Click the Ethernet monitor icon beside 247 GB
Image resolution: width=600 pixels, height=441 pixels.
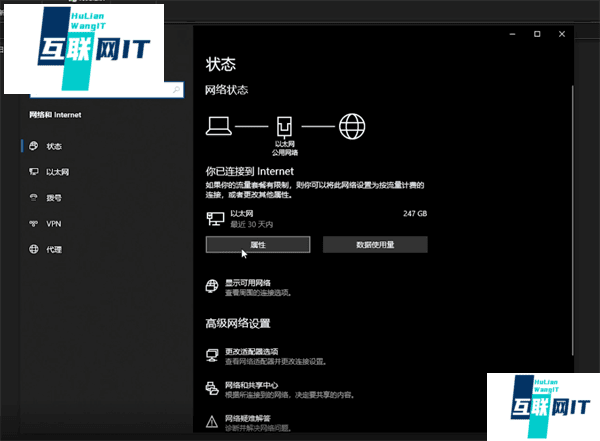click(212, 216)
